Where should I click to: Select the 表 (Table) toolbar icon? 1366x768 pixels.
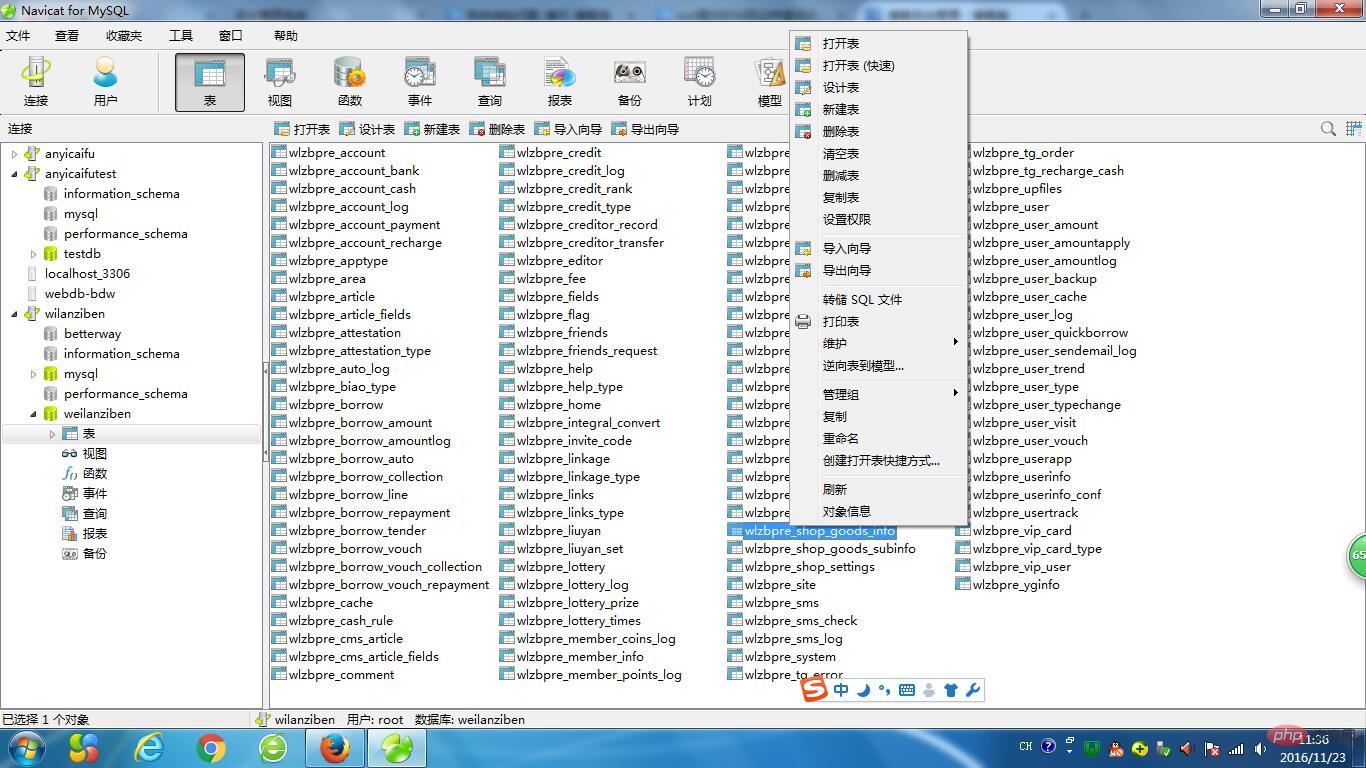point(210,82)
